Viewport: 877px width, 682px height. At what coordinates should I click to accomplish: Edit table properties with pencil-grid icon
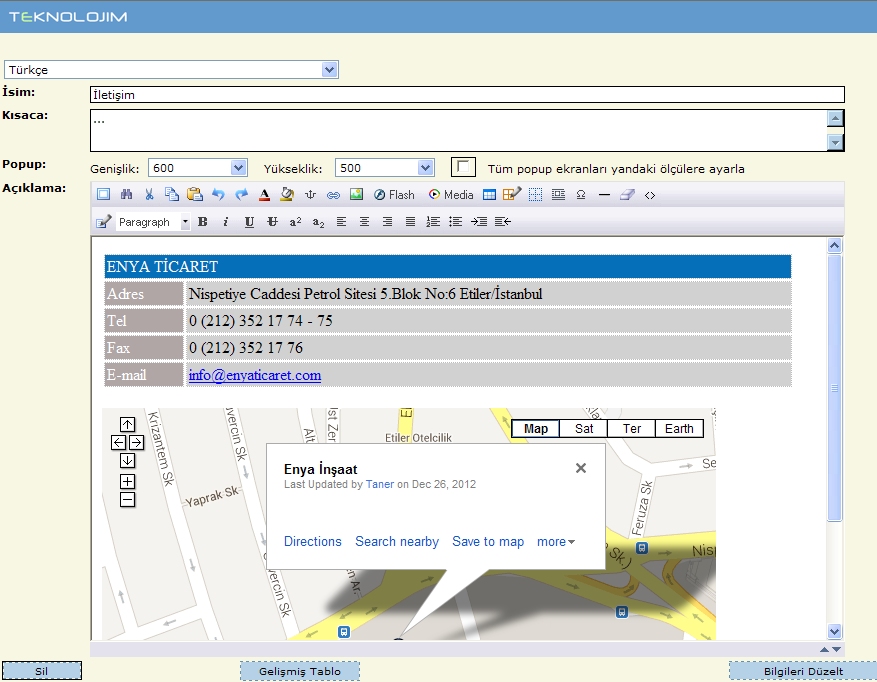(512, 194)
